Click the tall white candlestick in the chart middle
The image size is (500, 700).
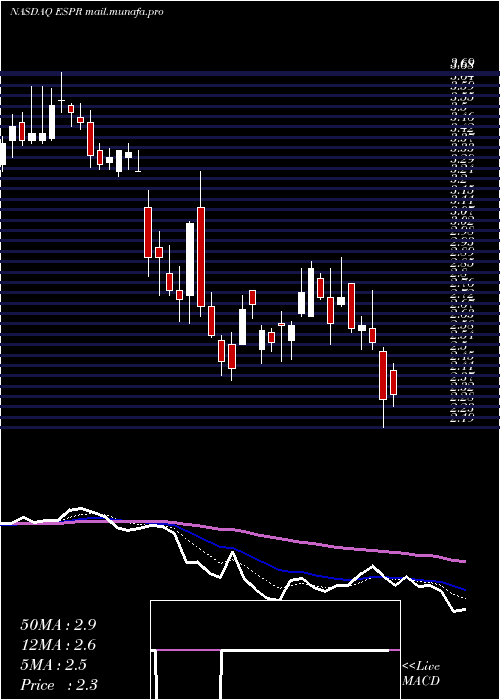pos(190,259)
